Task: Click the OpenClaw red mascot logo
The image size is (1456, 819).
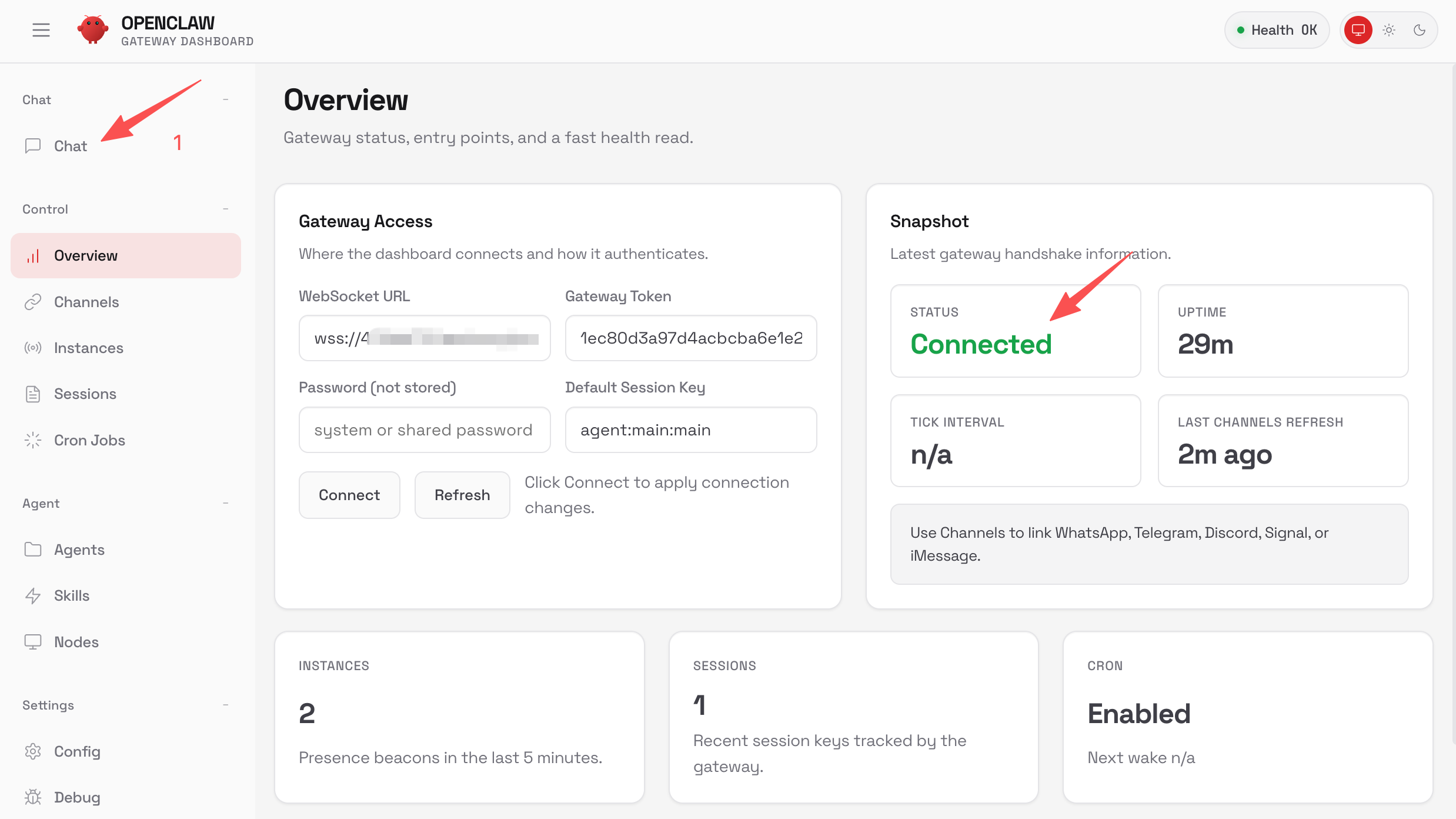Action: (x=92, y=29)
